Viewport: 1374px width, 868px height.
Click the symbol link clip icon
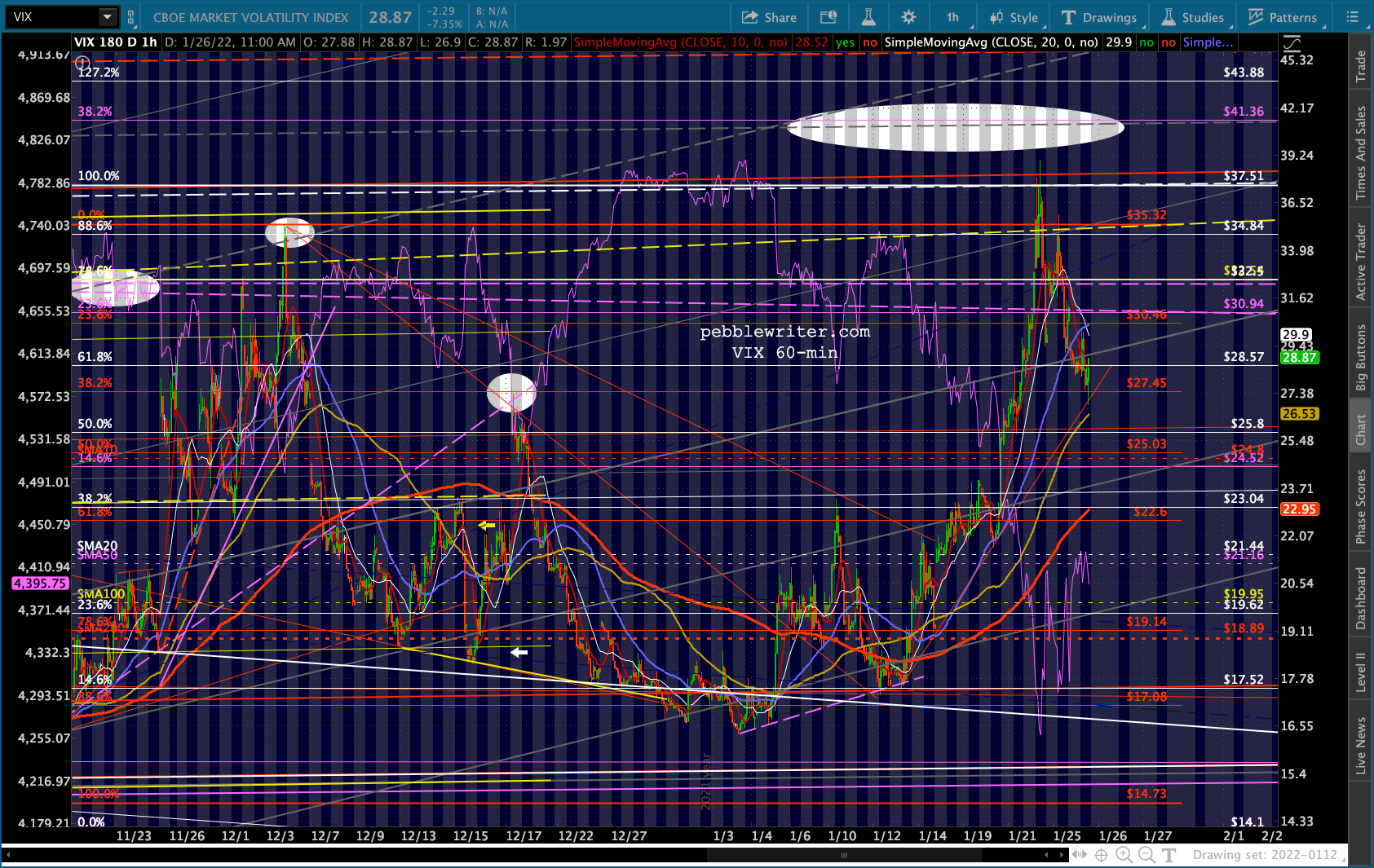click(x=130, y=17)
